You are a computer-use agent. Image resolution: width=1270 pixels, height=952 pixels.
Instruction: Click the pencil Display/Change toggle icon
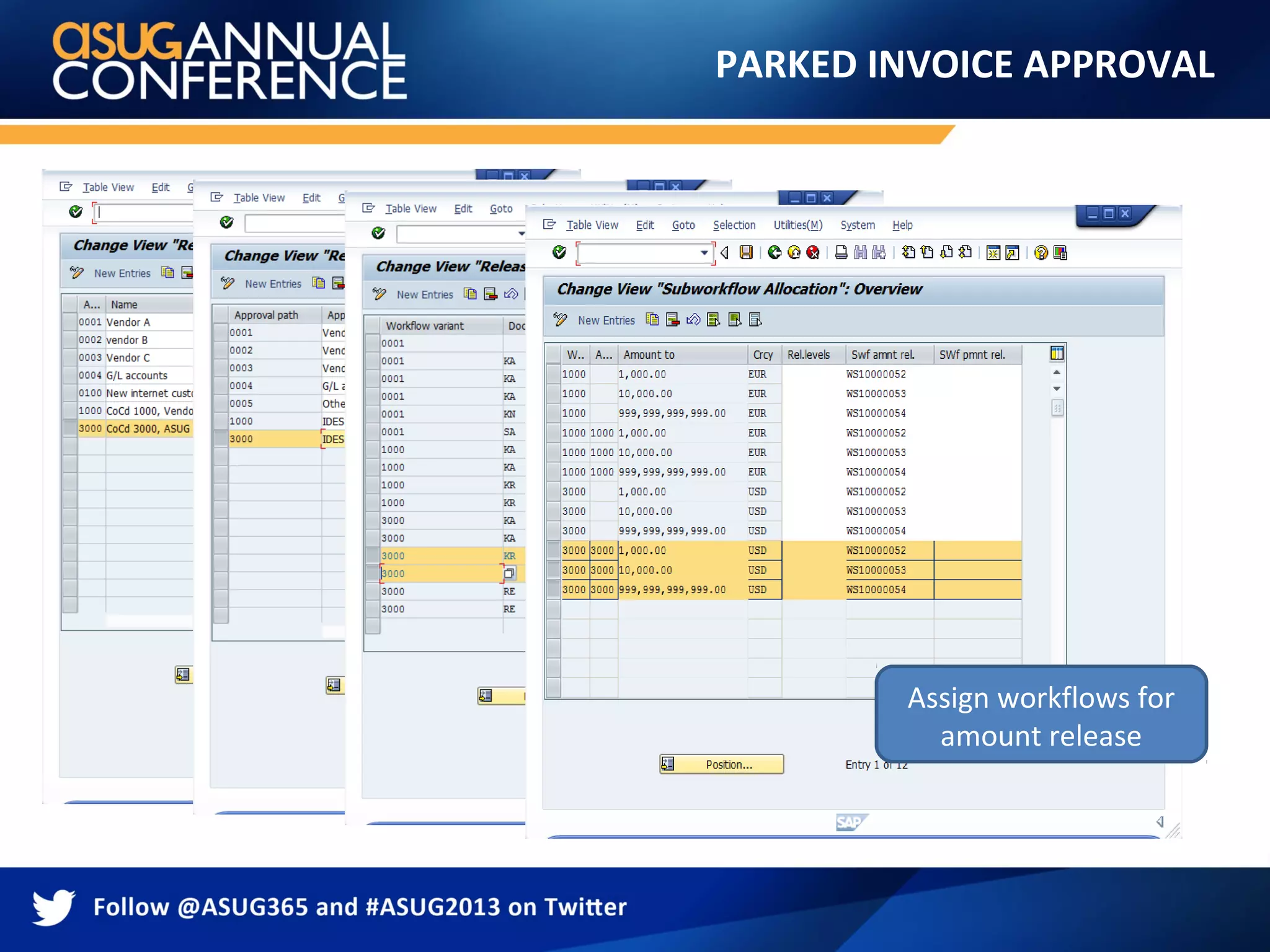561,320
